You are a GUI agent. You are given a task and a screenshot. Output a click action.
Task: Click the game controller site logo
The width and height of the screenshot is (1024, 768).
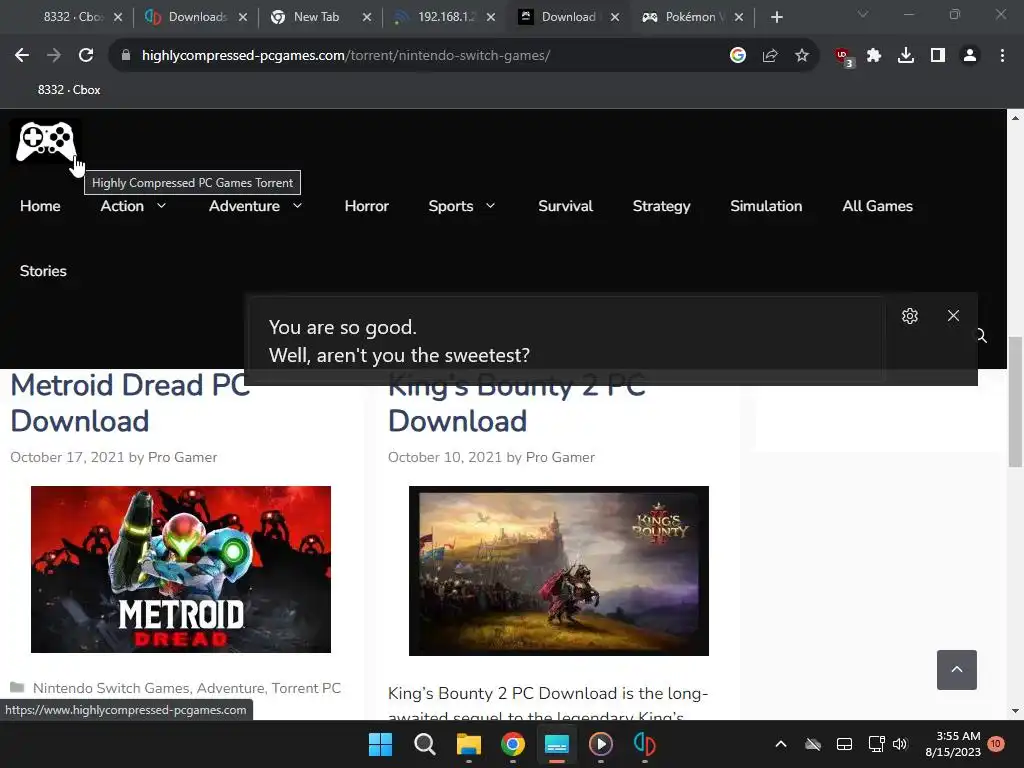click(x=46, y=141)
